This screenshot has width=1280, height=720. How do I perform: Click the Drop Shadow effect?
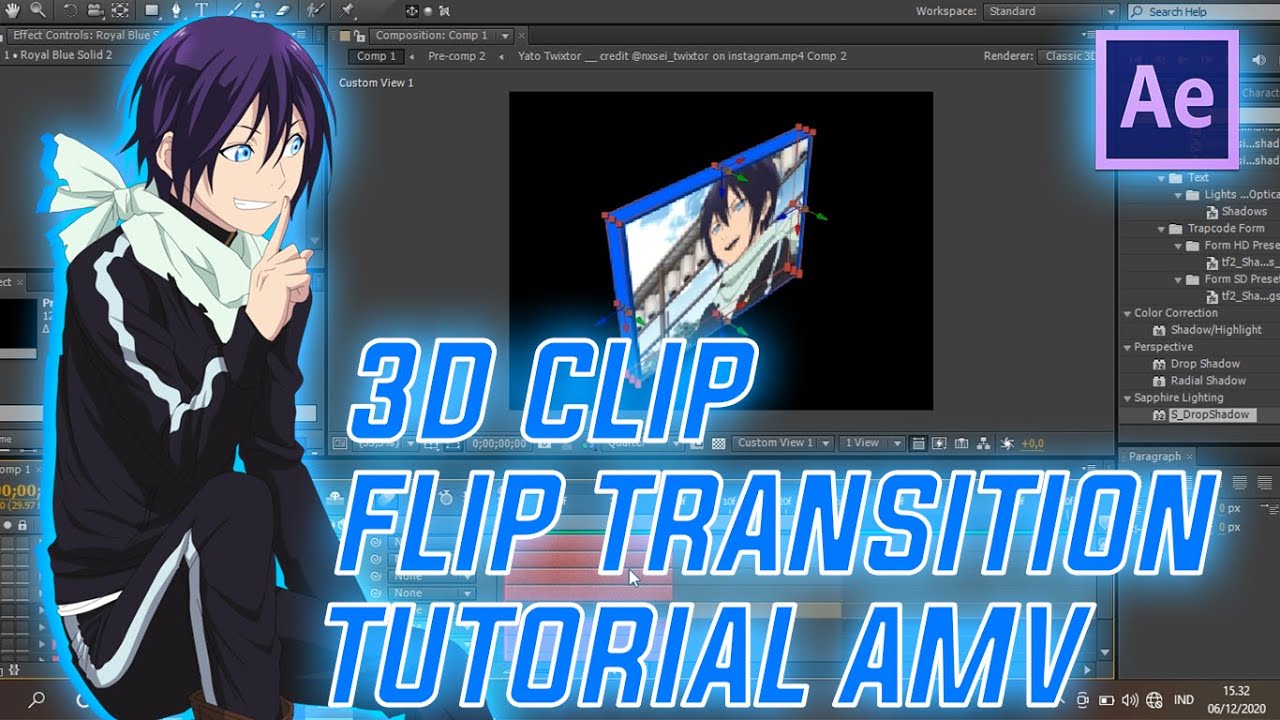point(1205,364)
